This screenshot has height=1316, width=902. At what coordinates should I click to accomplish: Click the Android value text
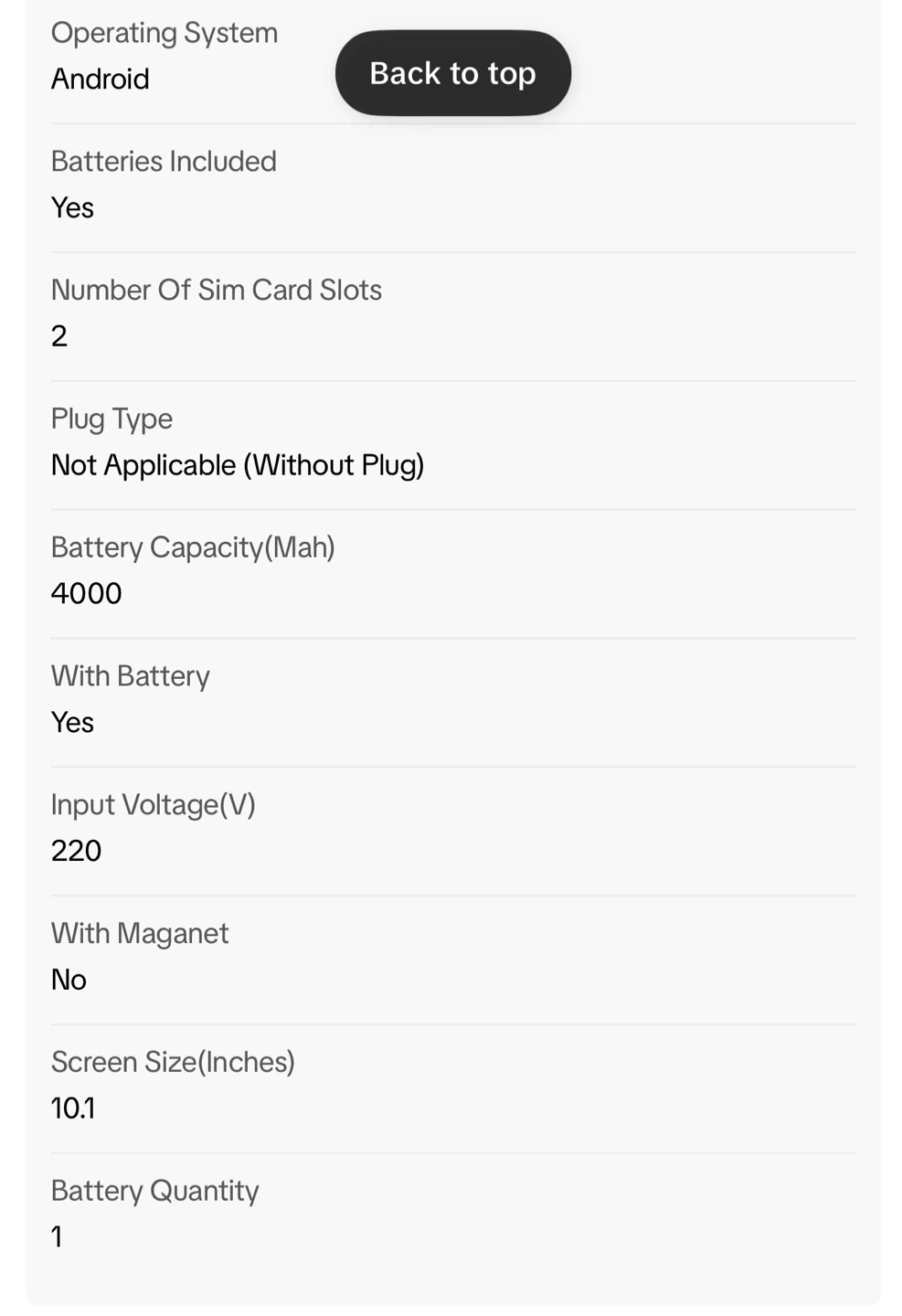(x=101, y=79)
